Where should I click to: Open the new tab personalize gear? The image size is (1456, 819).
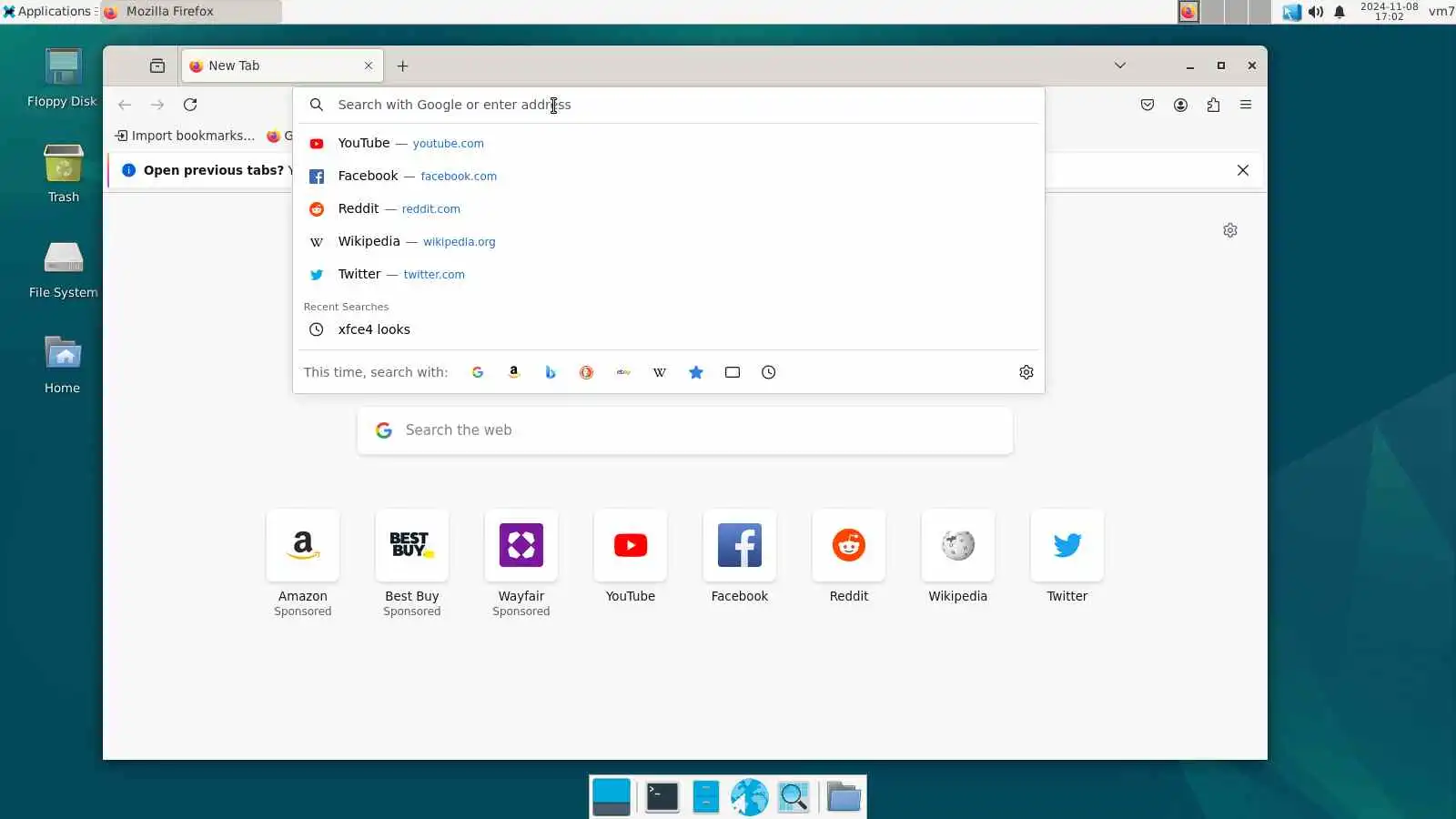coord(1230,230)
